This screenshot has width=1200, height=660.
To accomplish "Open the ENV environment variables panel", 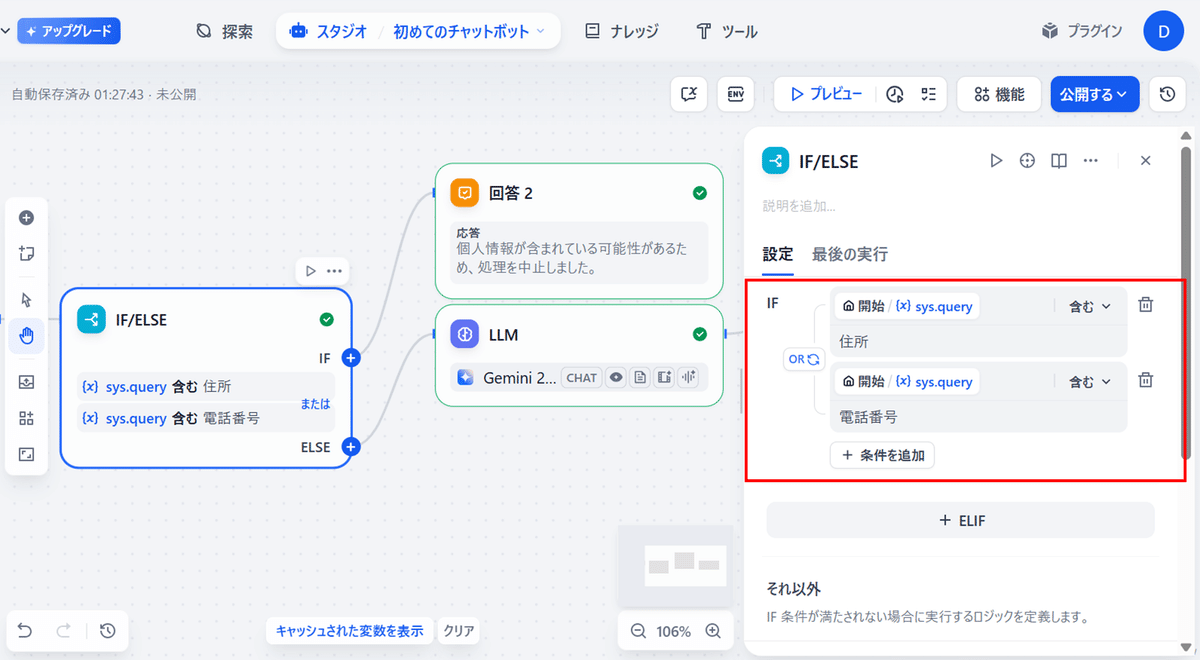I will [x=736, y=94].
